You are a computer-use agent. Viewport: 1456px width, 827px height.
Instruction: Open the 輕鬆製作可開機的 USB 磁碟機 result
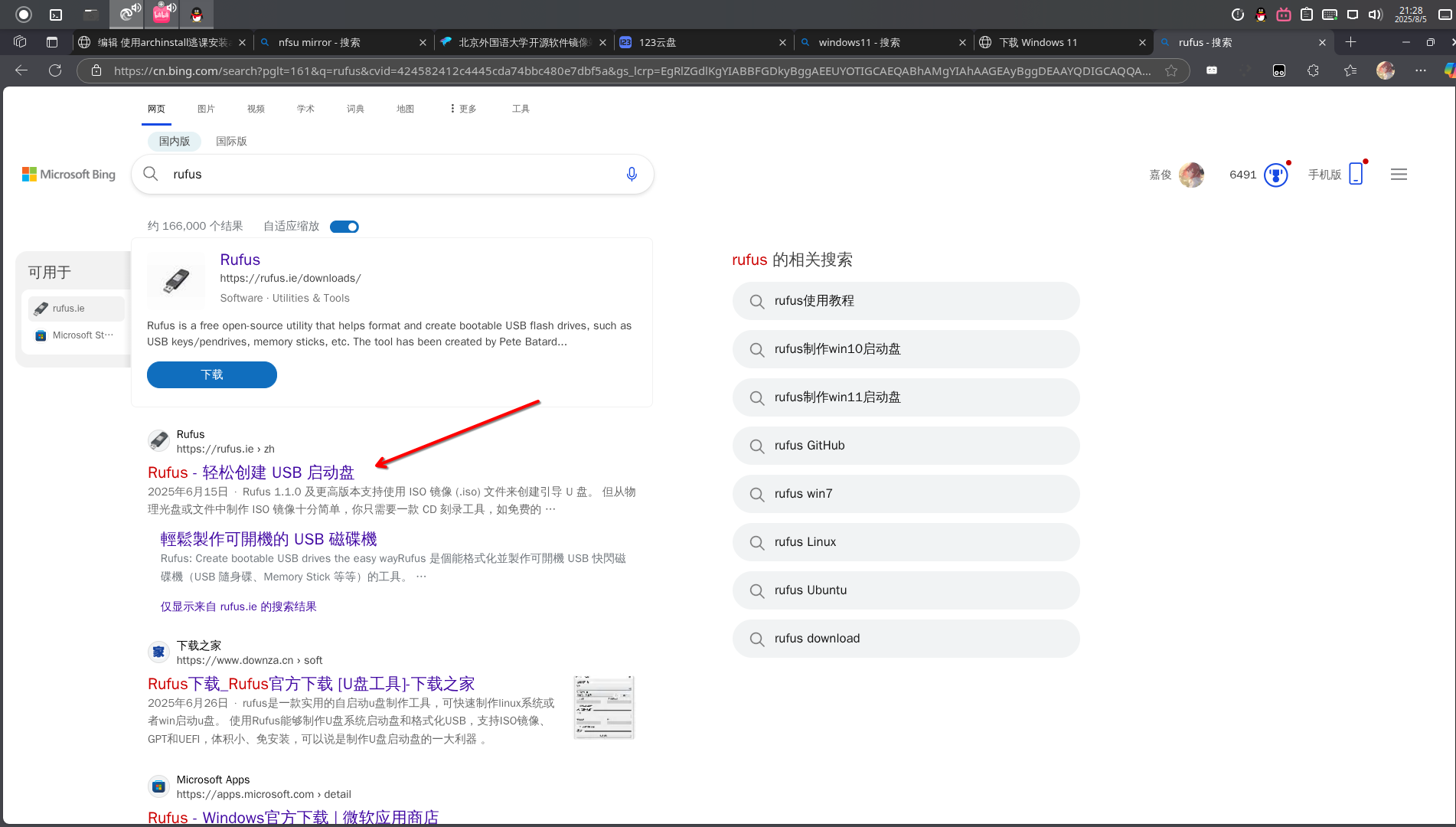pos(269,539)
